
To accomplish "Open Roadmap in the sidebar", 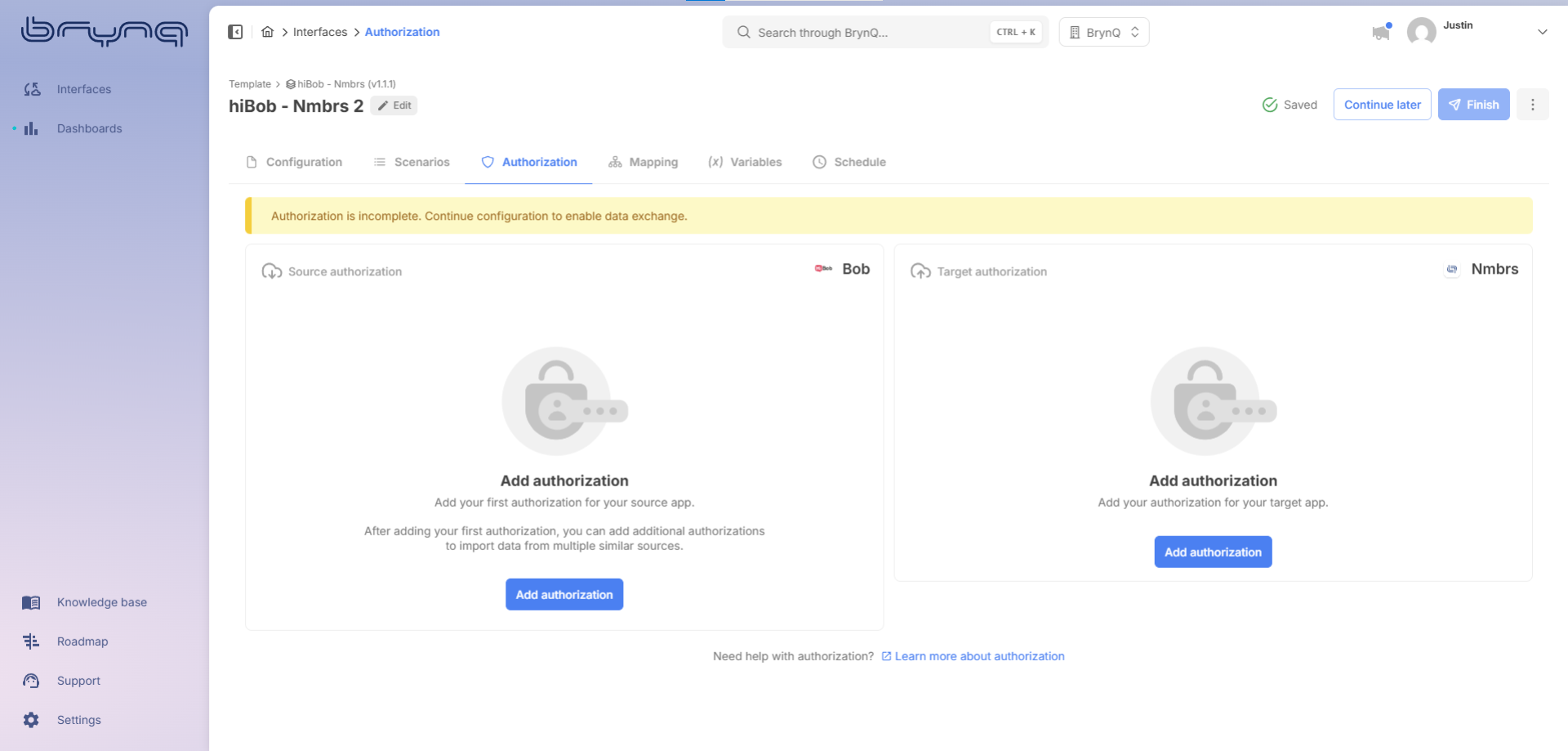I will [x=82, y=641].
